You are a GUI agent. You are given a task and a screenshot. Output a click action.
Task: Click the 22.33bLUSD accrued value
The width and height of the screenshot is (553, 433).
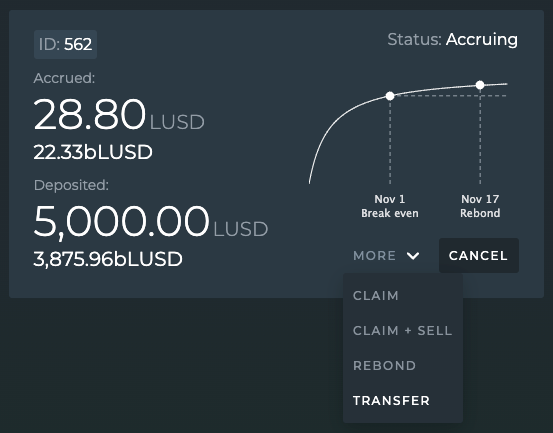coord(93,152)
